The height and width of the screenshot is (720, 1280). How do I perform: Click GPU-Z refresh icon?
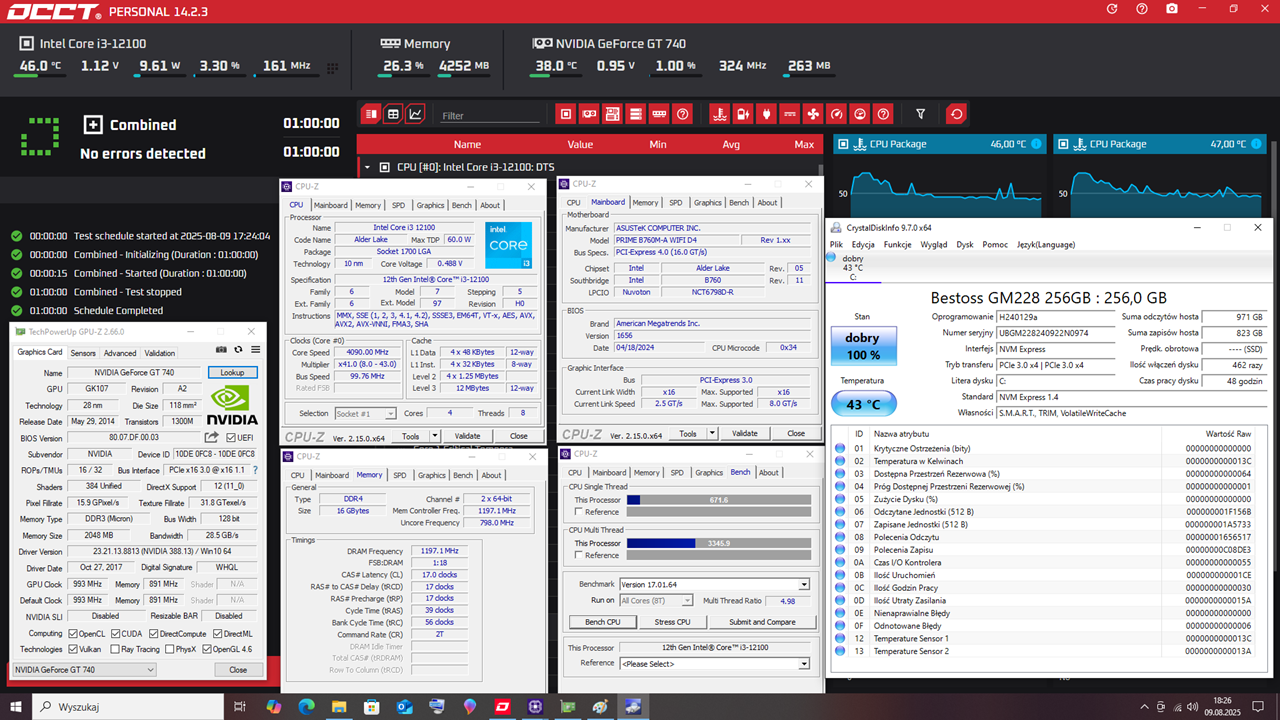point(238,350)
